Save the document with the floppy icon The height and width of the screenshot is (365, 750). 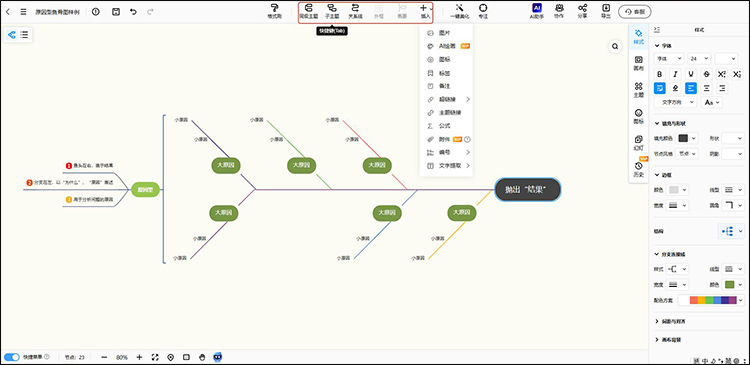pos(116,12)
